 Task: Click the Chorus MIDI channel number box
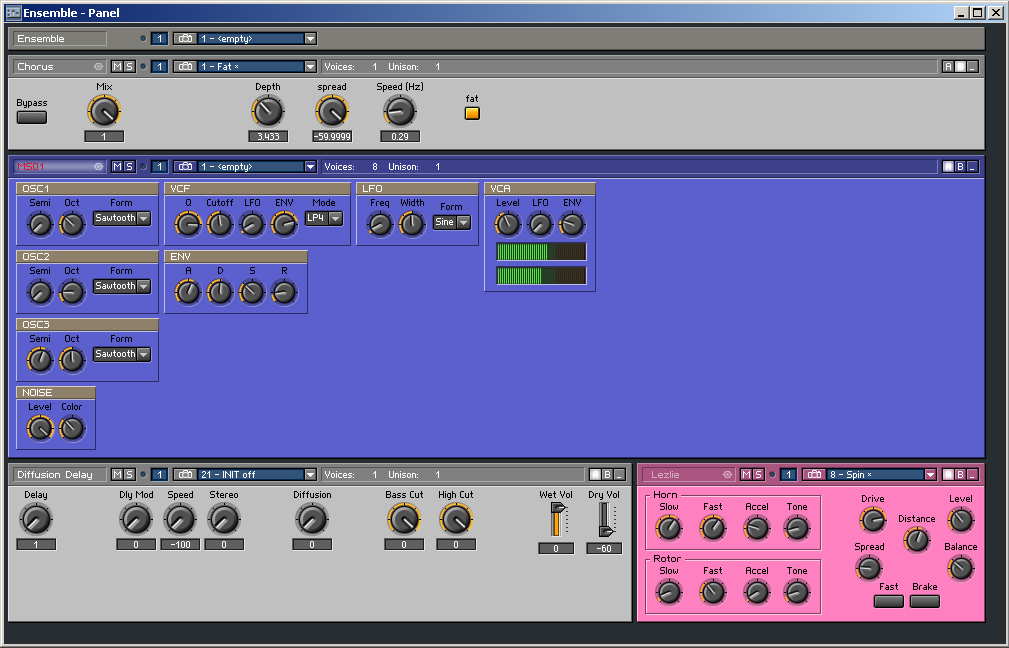pos(159,66)
